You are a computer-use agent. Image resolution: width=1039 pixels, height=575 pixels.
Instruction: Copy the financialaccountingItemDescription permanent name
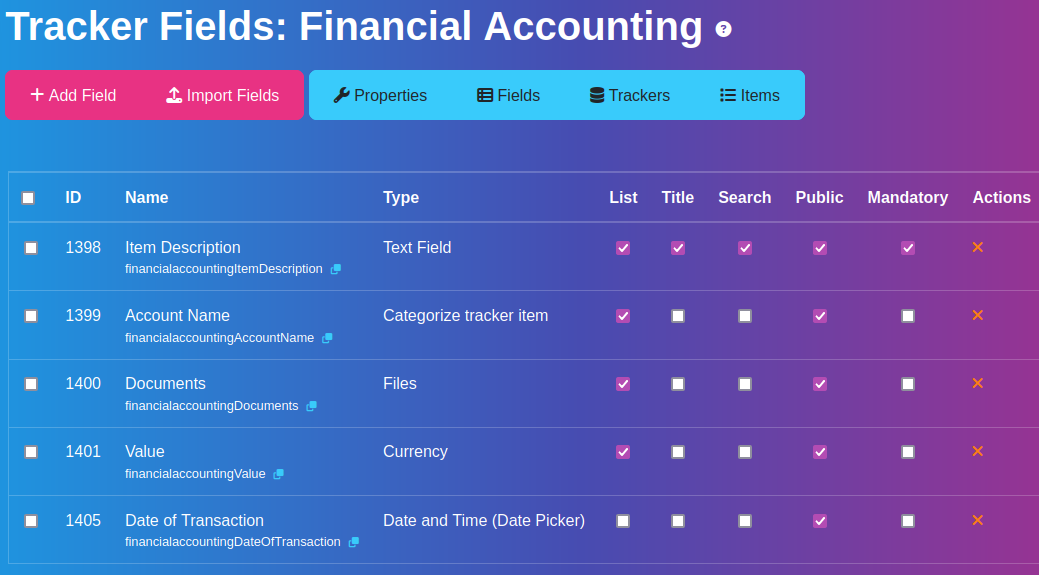[336, 269]
